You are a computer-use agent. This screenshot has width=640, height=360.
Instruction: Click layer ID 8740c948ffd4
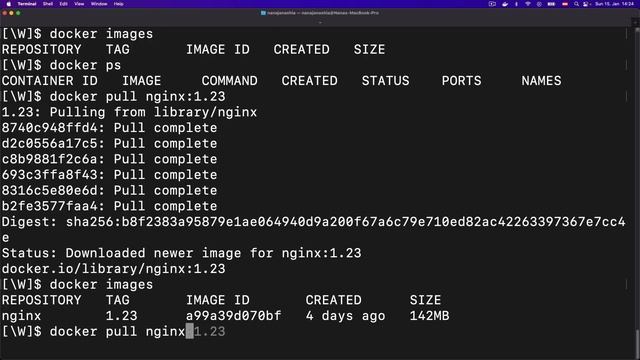[50, 128]
